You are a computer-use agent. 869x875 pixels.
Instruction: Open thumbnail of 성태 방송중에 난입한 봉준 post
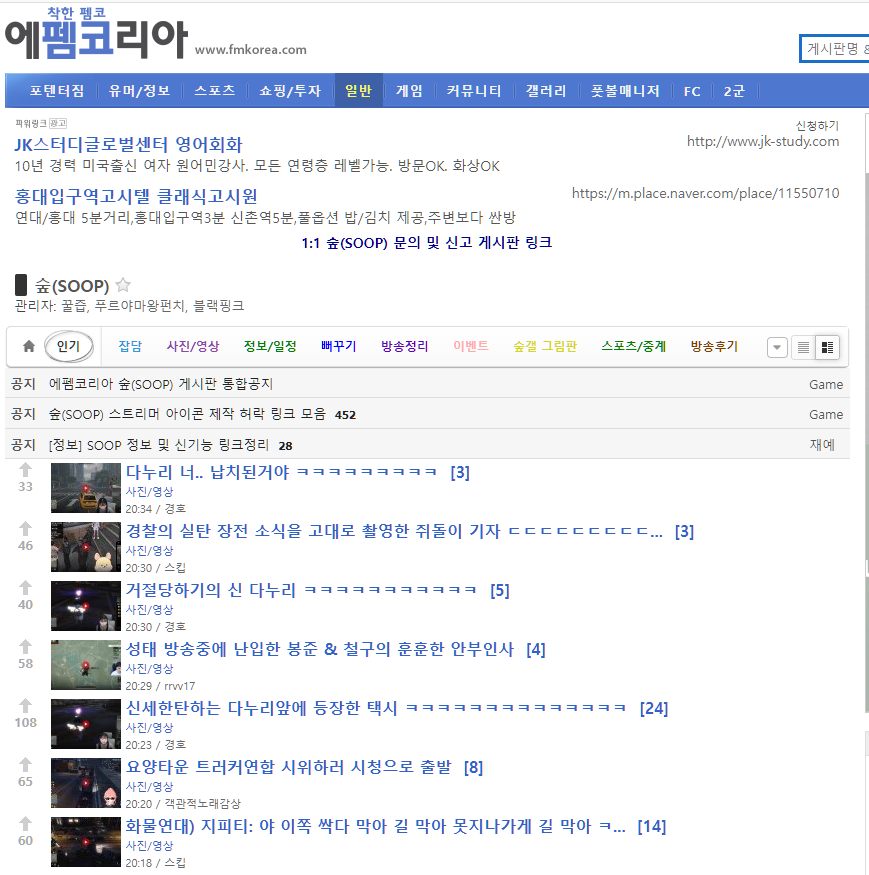[x=85, y=665]
